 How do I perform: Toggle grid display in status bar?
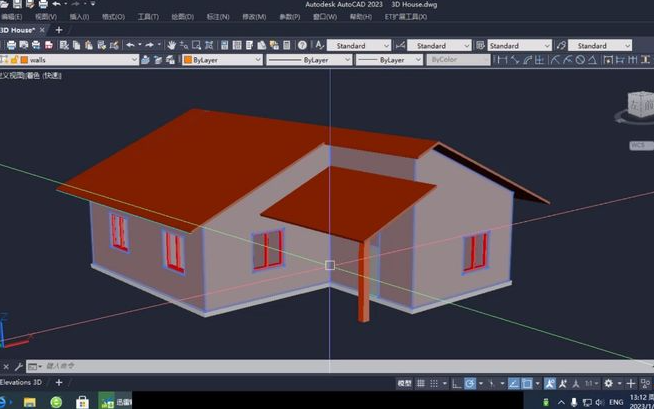(422, 383)
